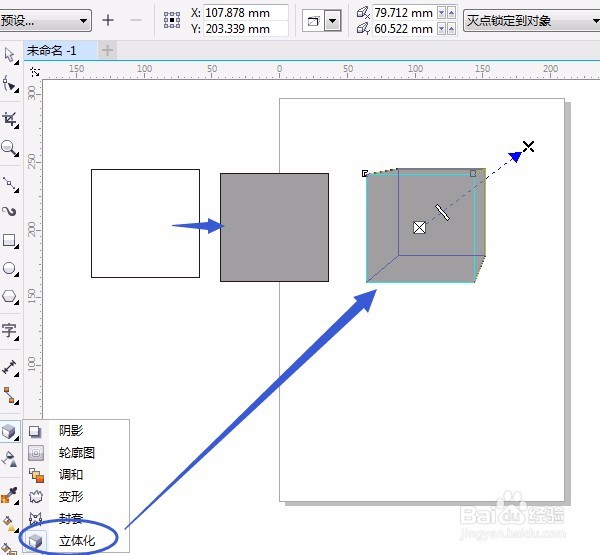
Task: Select the Connector tool
Action: [x=10, y=395]
